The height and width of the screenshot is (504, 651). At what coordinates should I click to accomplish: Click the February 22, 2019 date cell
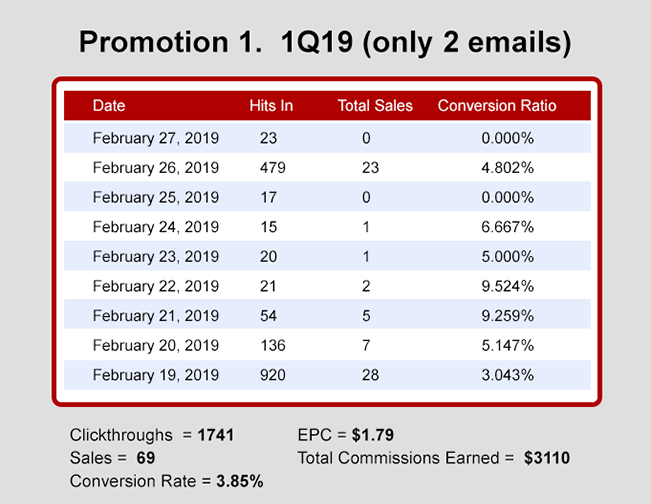pos(155,287)
